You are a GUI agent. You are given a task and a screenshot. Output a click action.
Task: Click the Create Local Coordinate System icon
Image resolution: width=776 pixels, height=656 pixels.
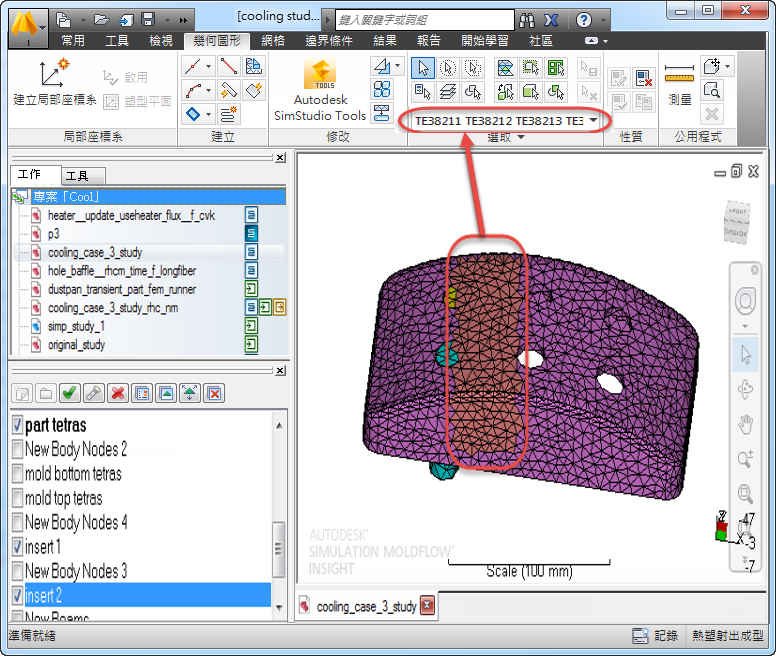[x=54, y=73]
